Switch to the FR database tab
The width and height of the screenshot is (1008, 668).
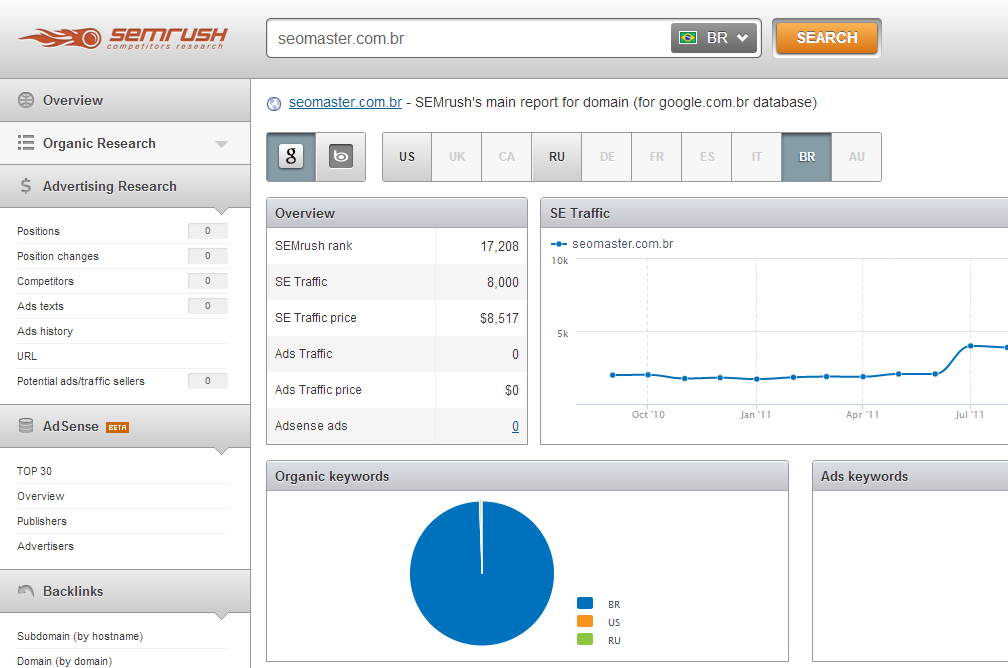point(657,157)
